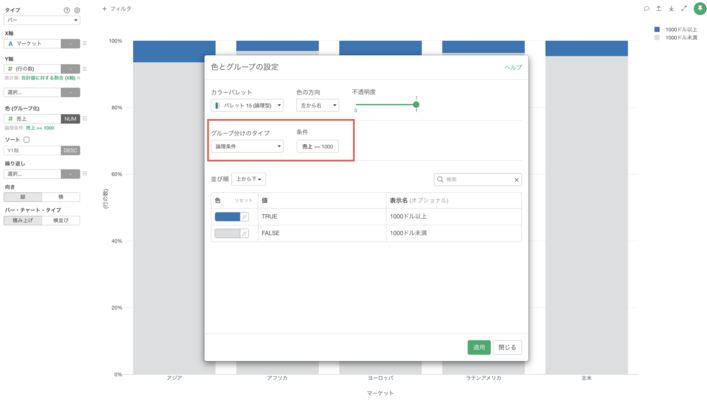707x400 pixels.
Task: Clear the search box with X icon
Action: [x=516, y=180]
